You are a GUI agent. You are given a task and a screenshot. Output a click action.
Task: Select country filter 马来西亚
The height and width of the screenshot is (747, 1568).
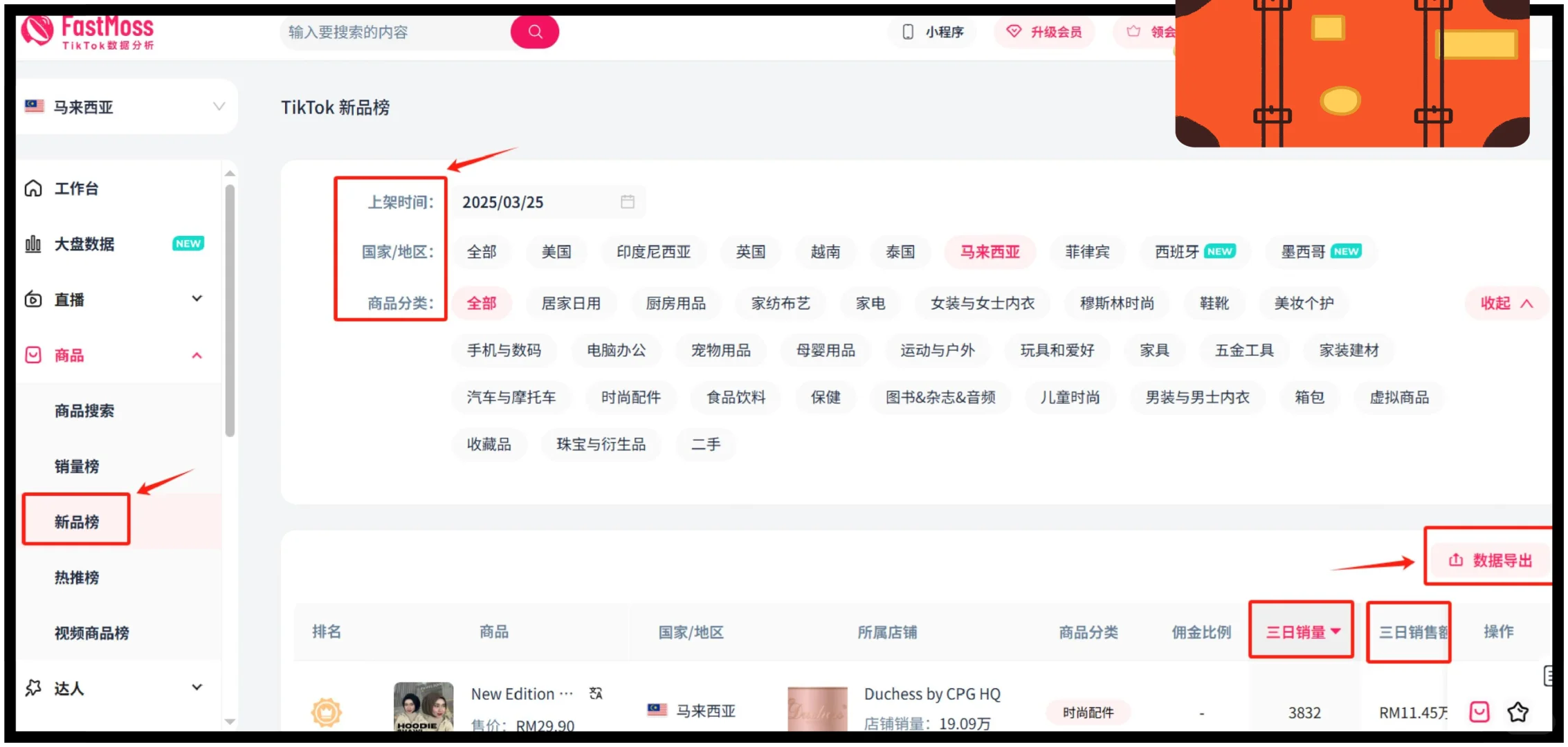point(990,252)
